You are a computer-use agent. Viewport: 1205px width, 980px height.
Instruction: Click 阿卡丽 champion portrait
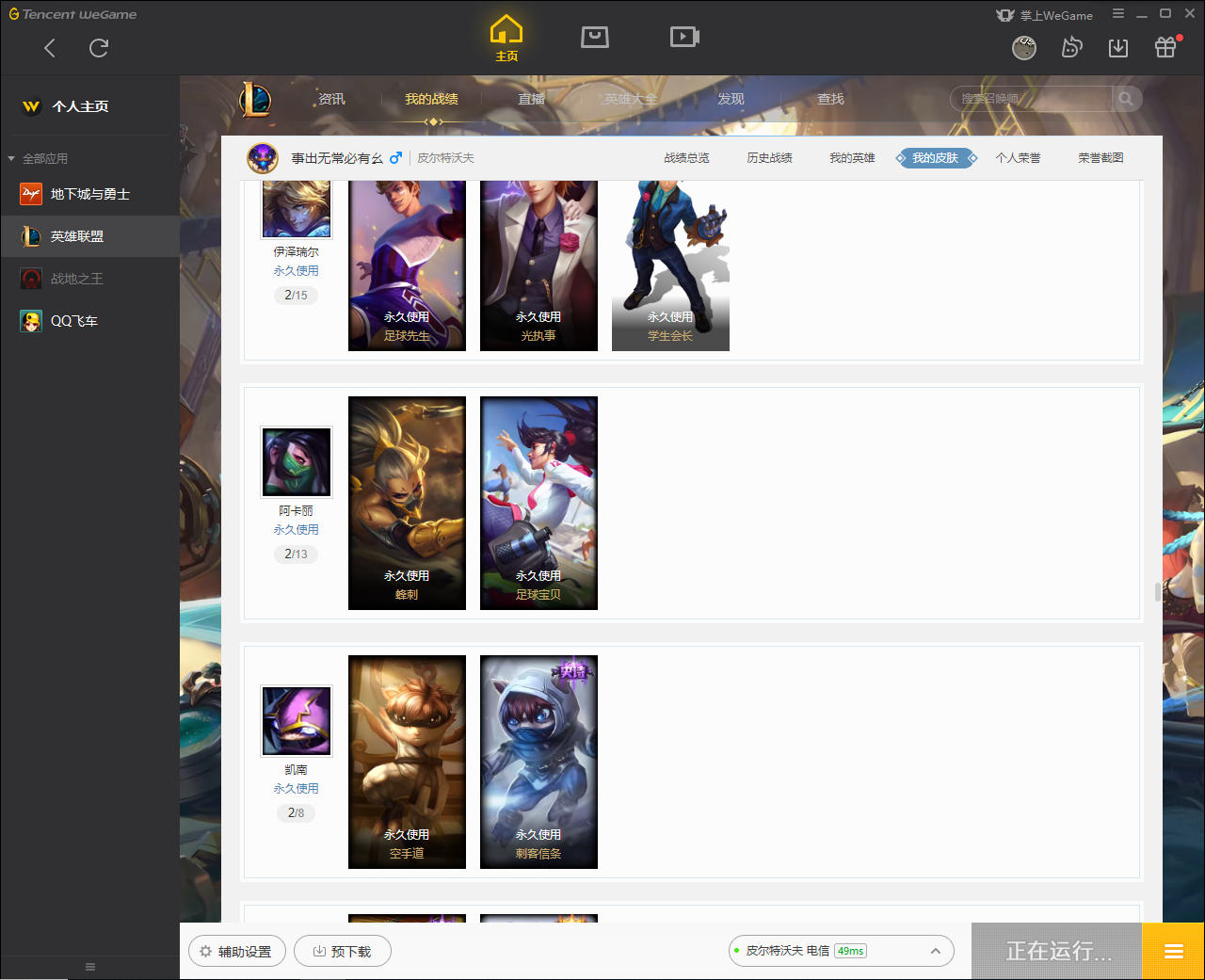[x=297, y=462]
